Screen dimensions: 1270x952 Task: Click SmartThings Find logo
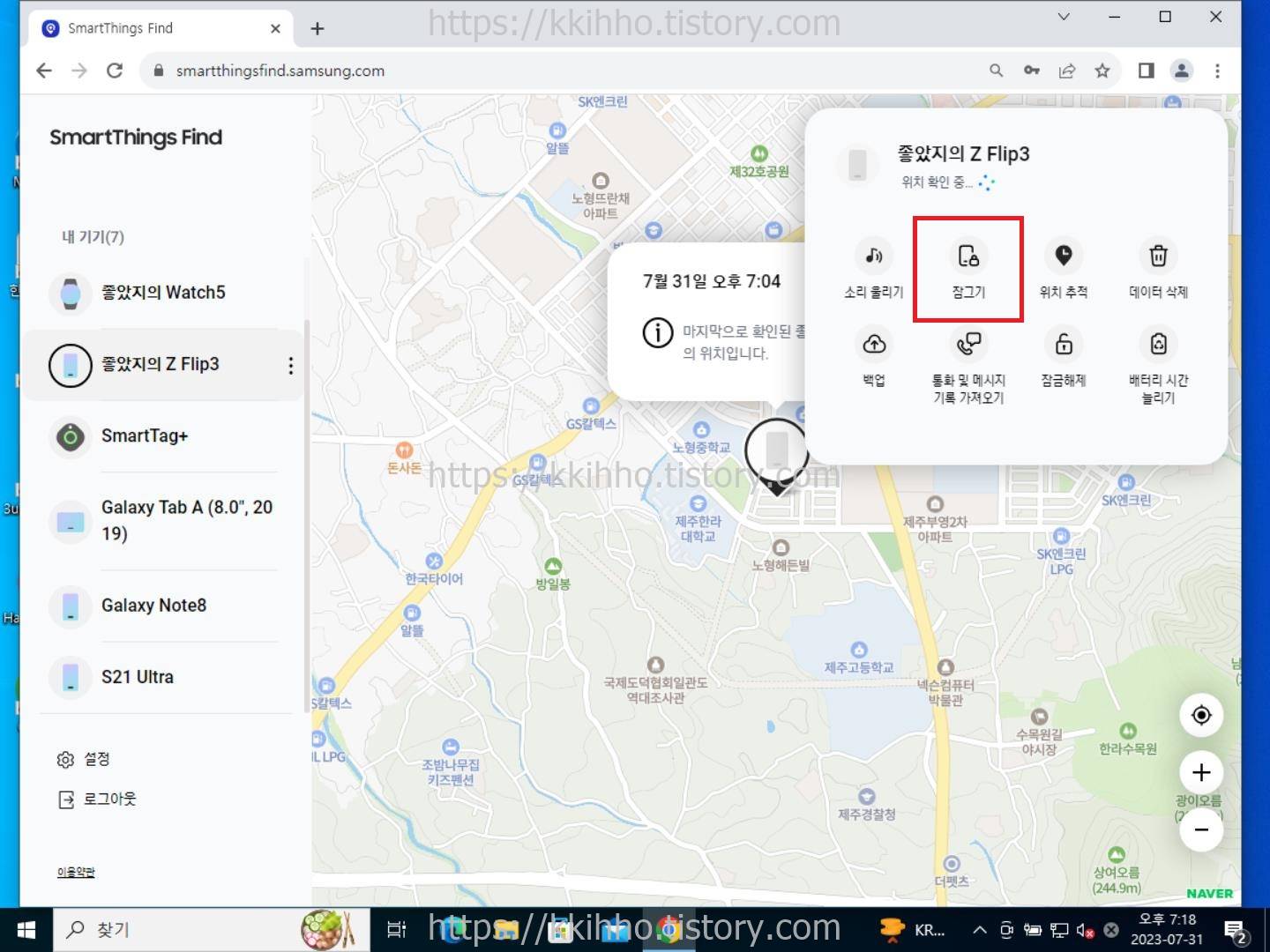click(x=136, y=138)
